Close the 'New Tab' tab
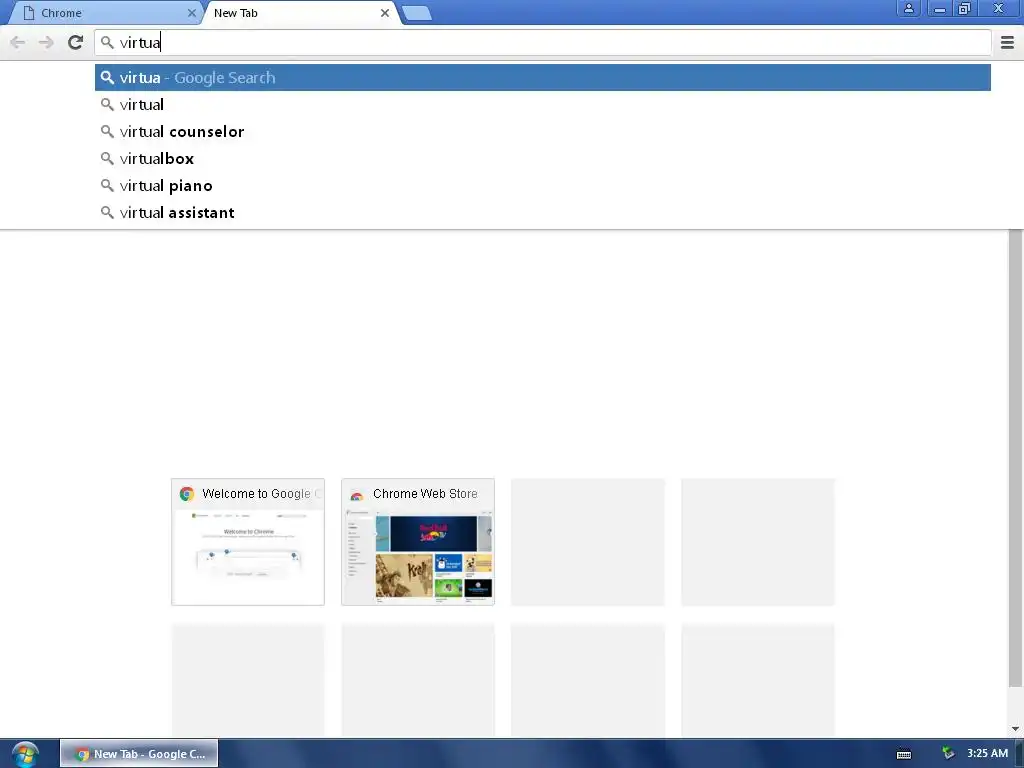1024x768 pixels. pyautogui.click(x=385, y=12)
